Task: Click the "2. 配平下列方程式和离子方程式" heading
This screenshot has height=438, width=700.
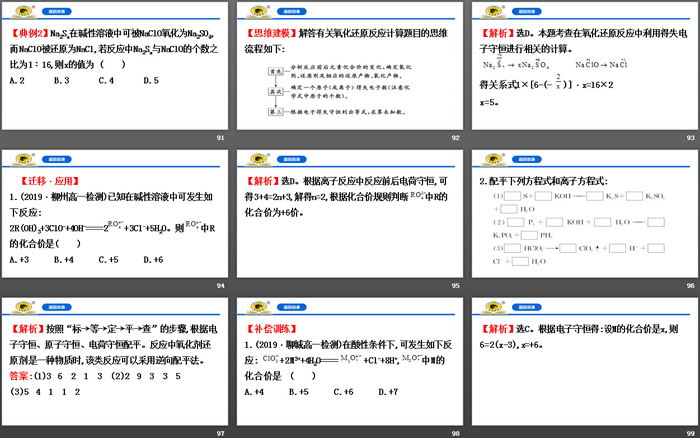Action: pyautogui.click(x=543, y=181)
